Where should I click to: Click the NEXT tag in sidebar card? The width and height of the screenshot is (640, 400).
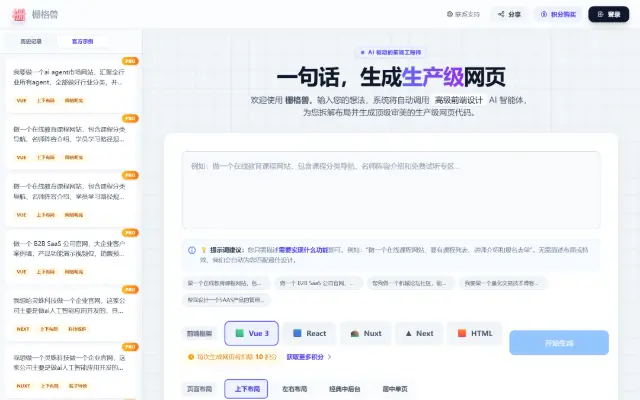click(x=23, y=329)
